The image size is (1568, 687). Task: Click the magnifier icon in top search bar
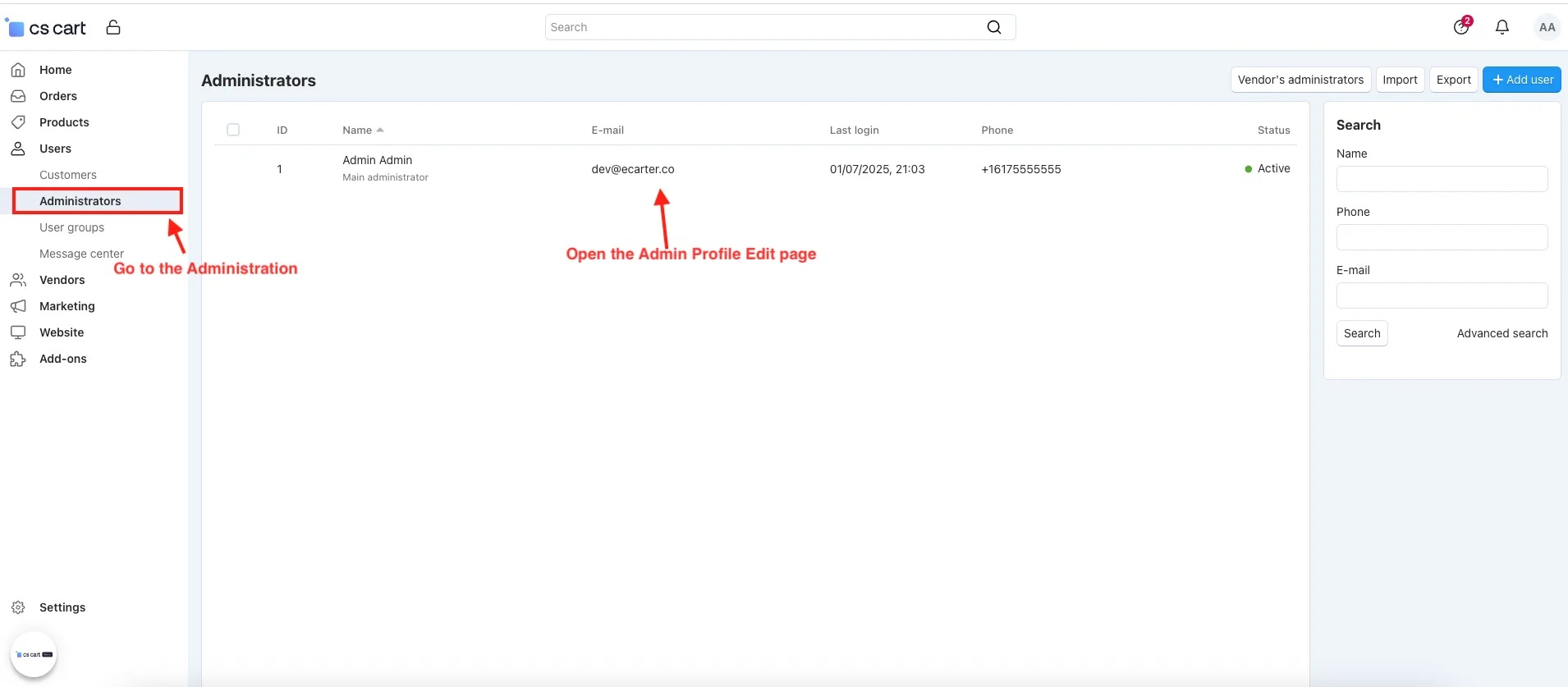[994, 27]
